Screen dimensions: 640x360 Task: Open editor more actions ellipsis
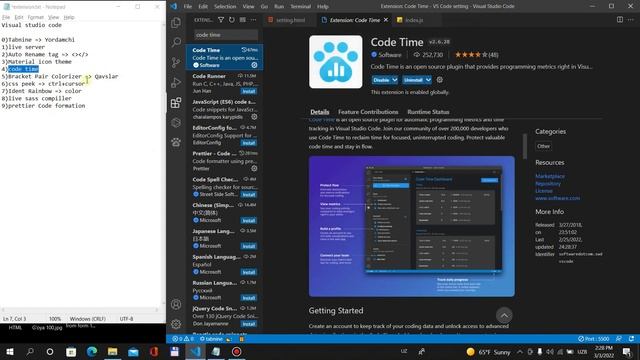pos(631,20)
